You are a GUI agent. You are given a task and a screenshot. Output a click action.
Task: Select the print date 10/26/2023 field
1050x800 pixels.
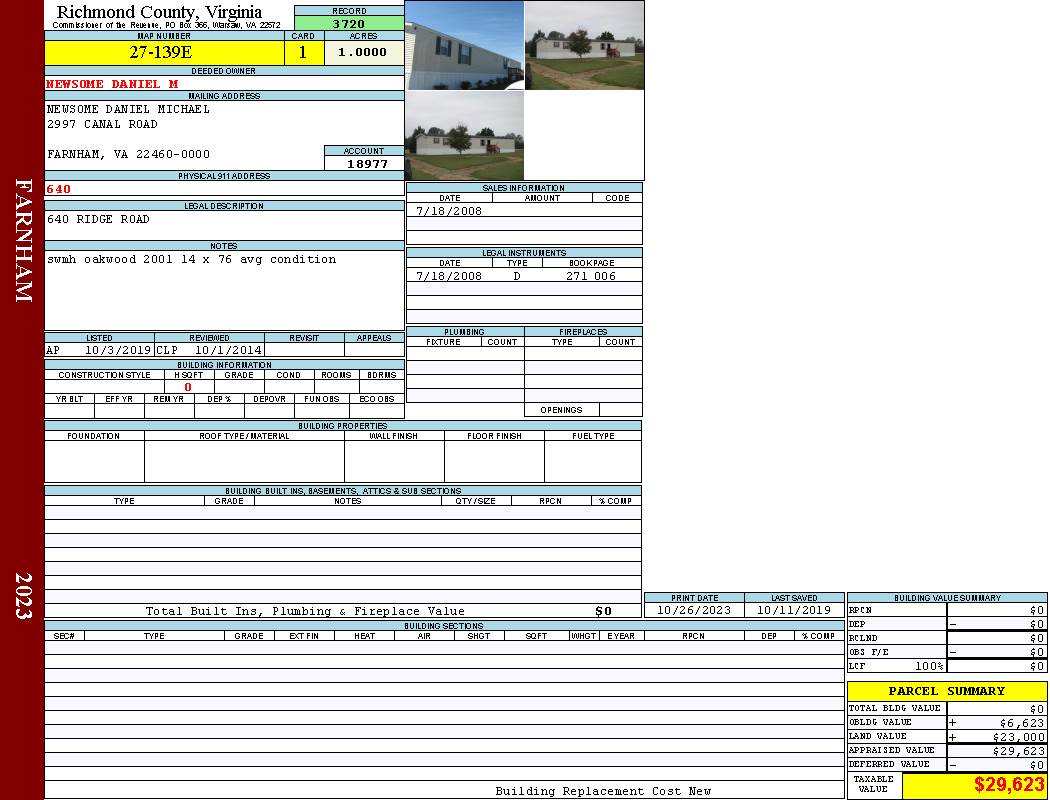click(x=694, y=610)
